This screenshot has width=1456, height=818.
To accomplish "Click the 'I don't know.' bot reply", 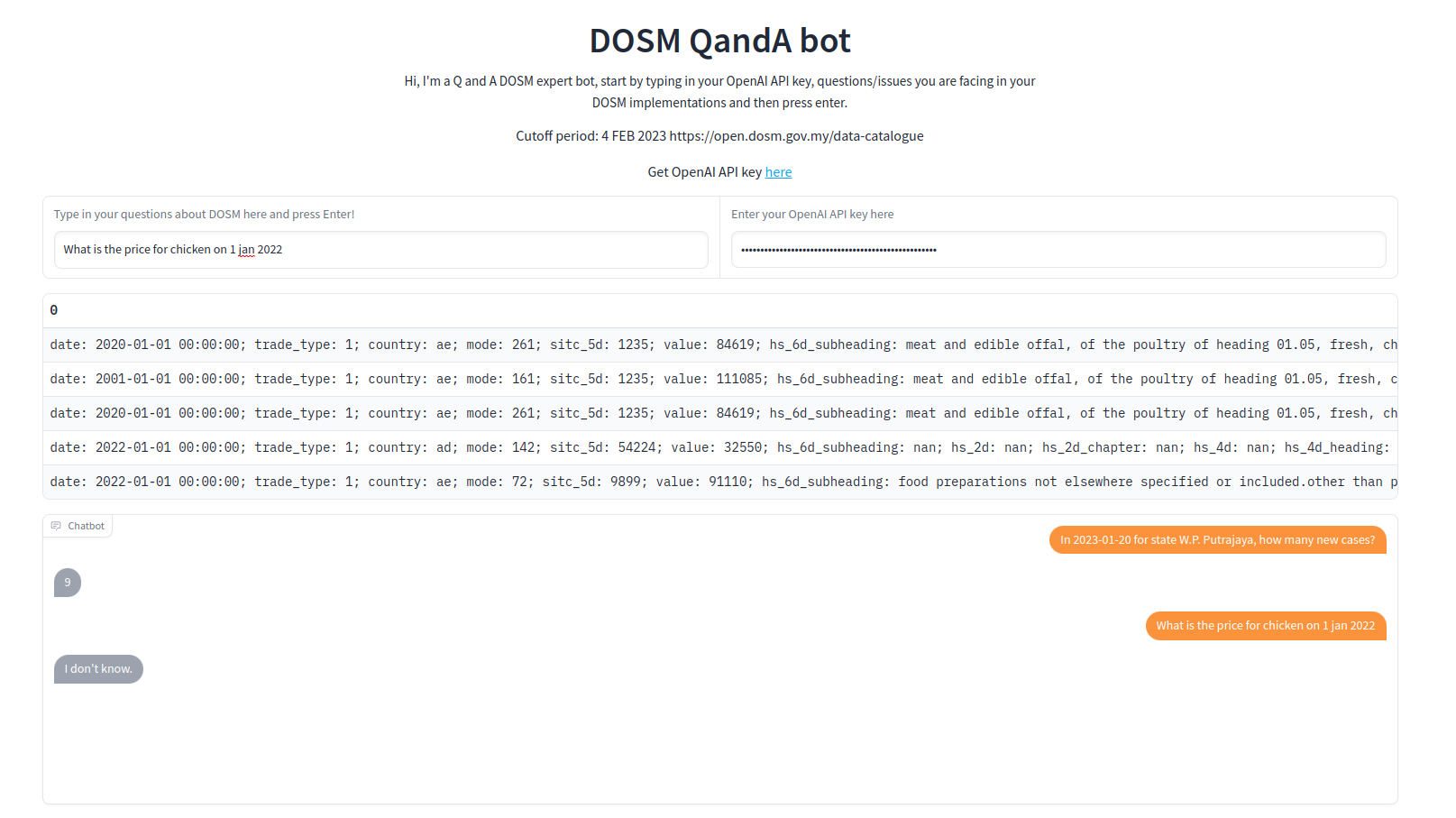I will 98,669.
